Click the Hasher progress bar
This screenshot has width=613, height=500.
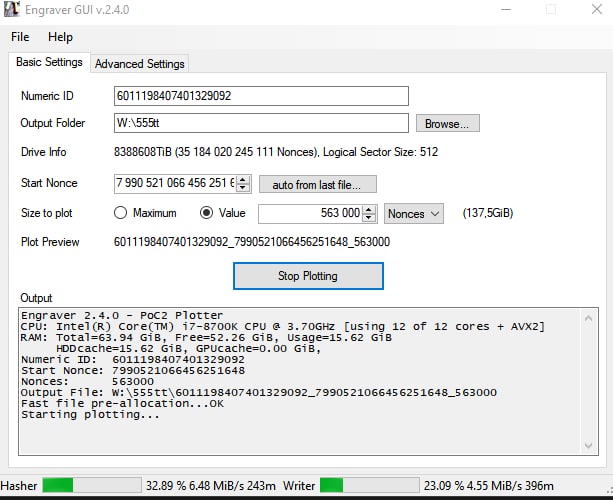tap(92, 486)
